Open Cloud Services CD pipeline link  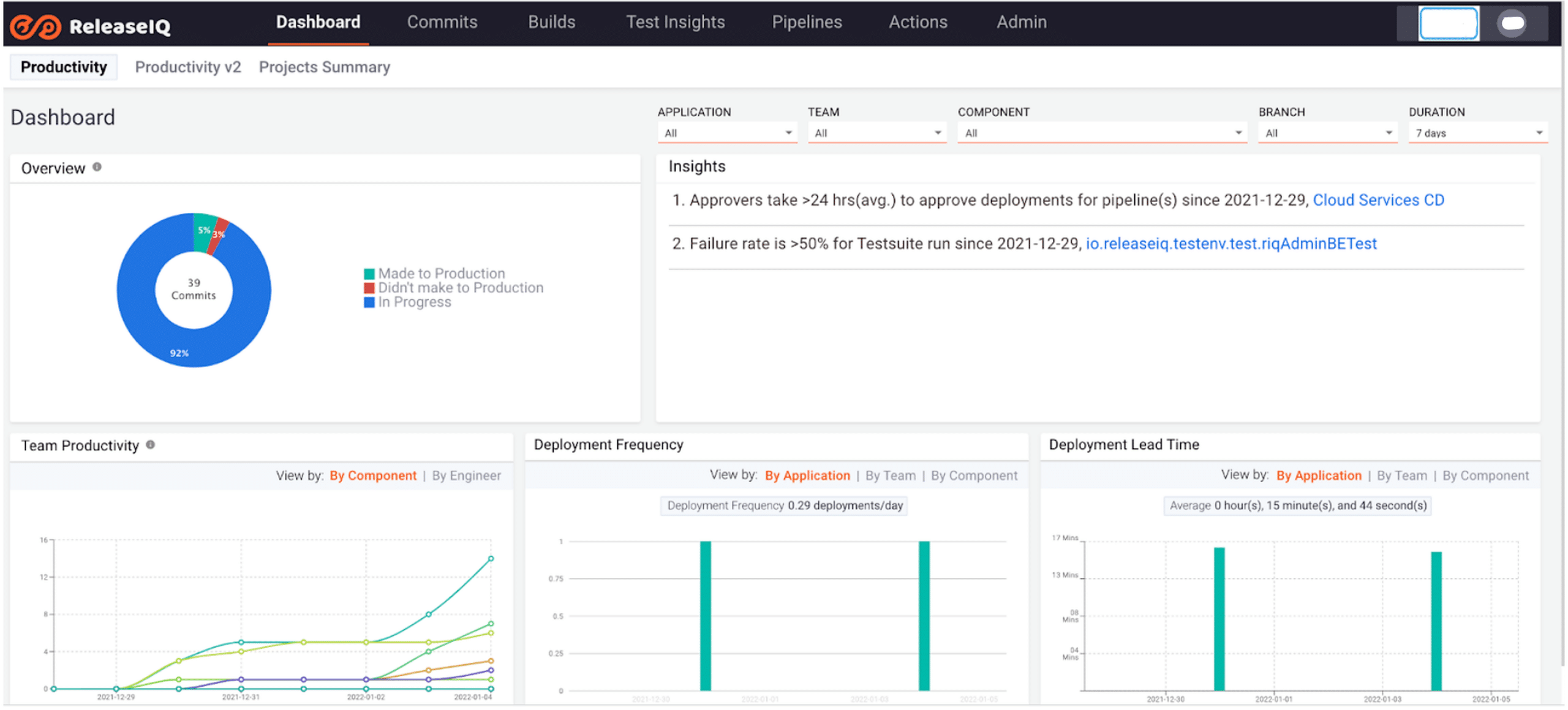[1378, 200]
